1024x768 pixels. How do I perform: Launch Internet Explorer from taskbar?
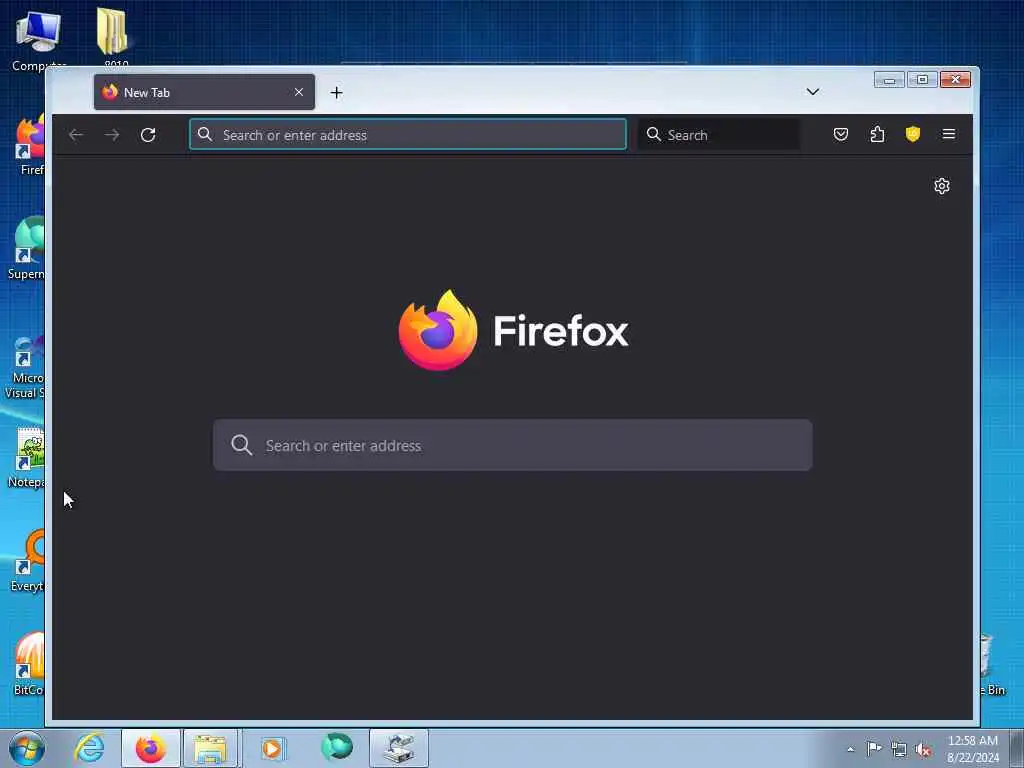click(89, 748)
